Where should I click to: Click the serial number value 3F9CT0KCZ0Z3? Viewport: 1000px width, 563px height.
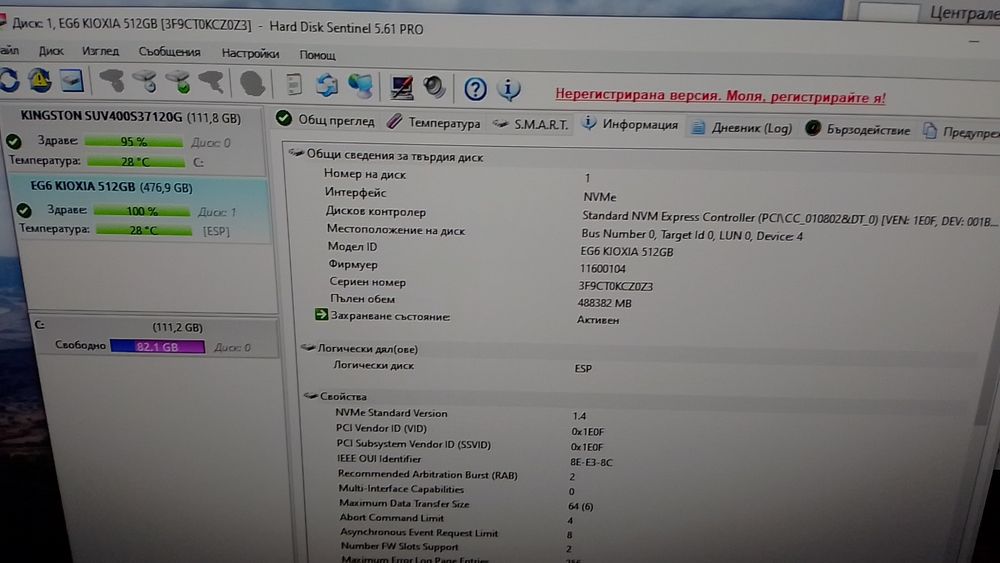tap(615, 286)
